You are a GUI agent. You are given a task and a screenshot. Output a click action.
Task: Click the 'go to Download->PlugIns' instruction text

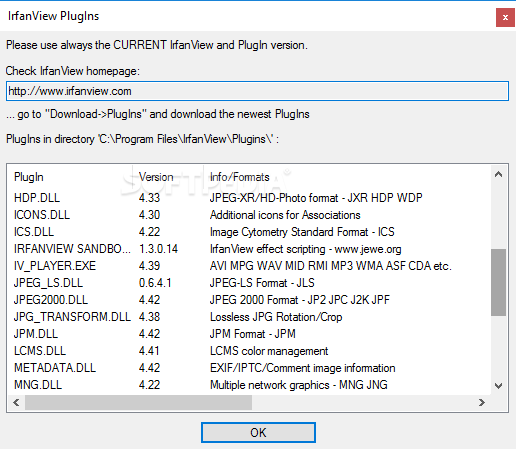point(158,114)
